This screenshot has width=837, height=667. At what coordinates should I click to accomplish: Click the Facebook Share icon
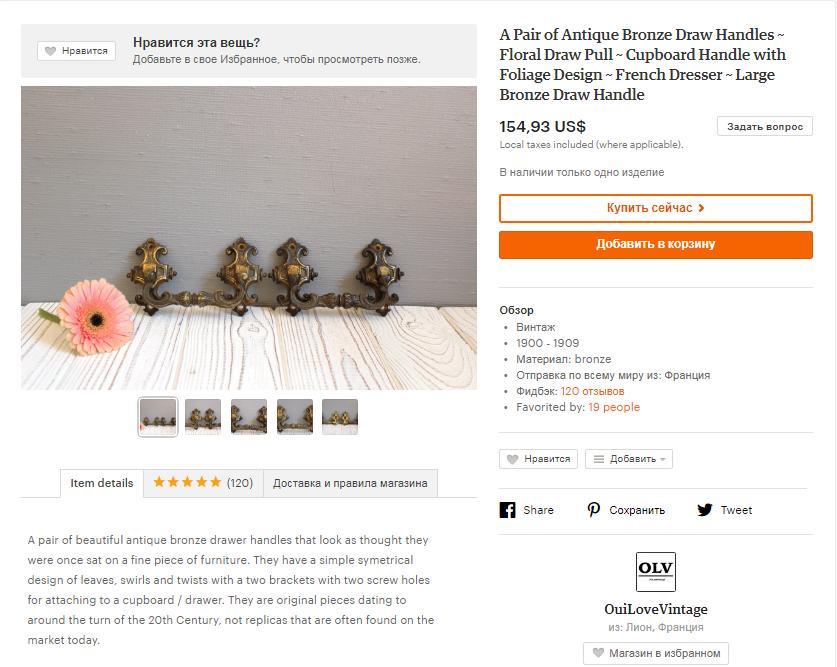507,510
